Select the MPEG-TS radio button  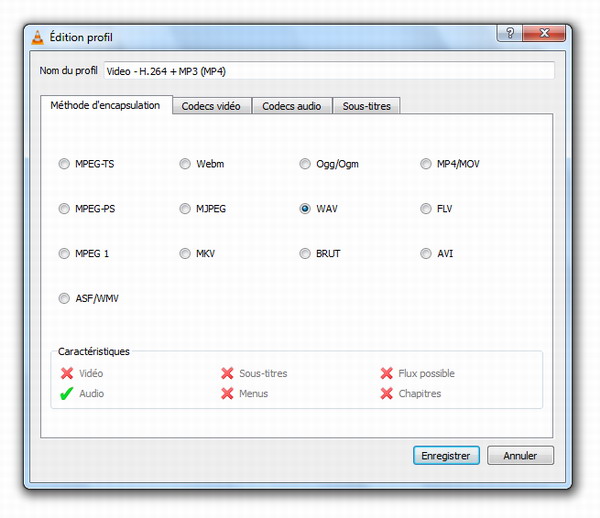[x=65, y=164]
